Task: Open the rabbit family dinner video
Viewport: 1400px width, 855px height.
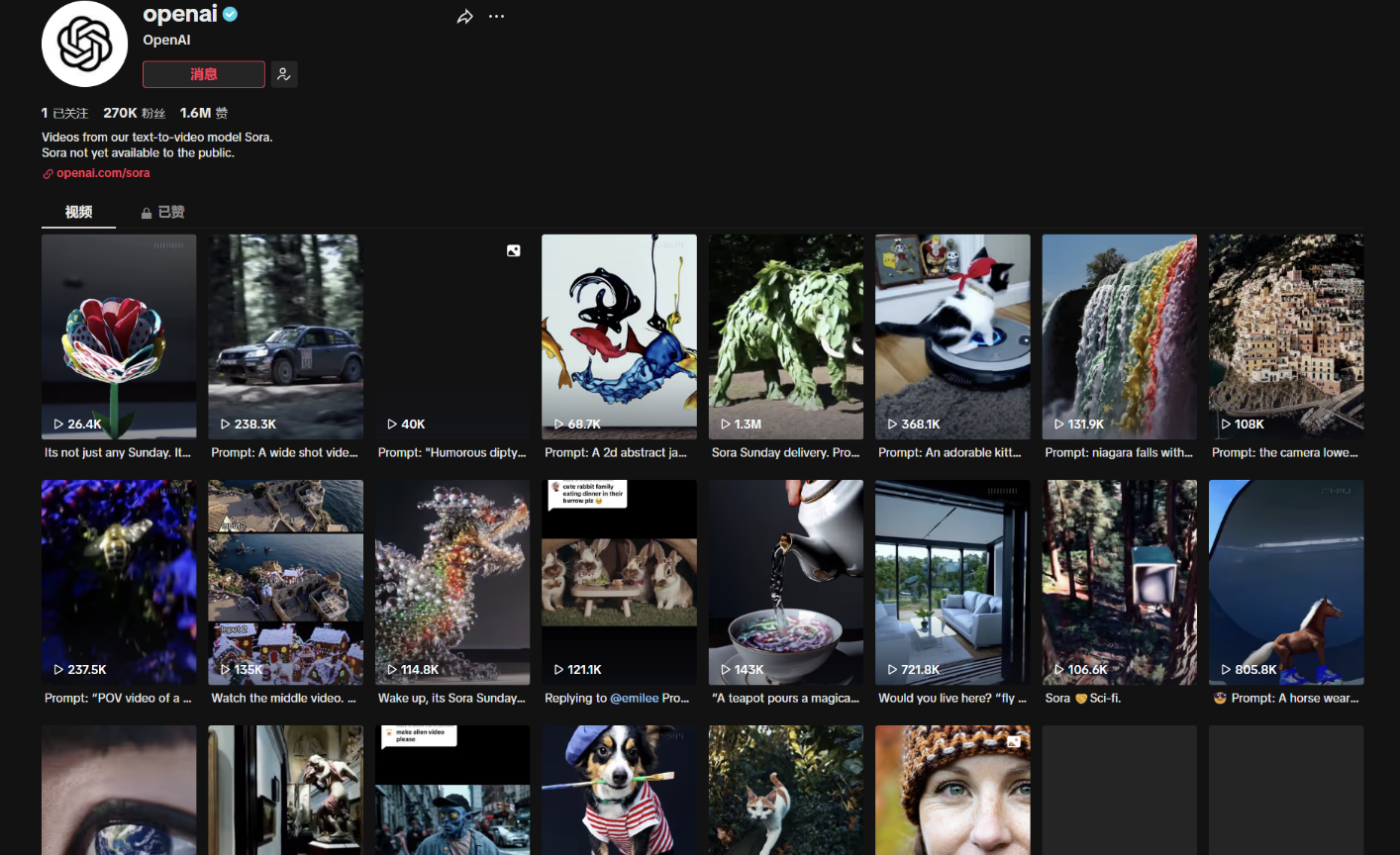Action: [619, 582]
